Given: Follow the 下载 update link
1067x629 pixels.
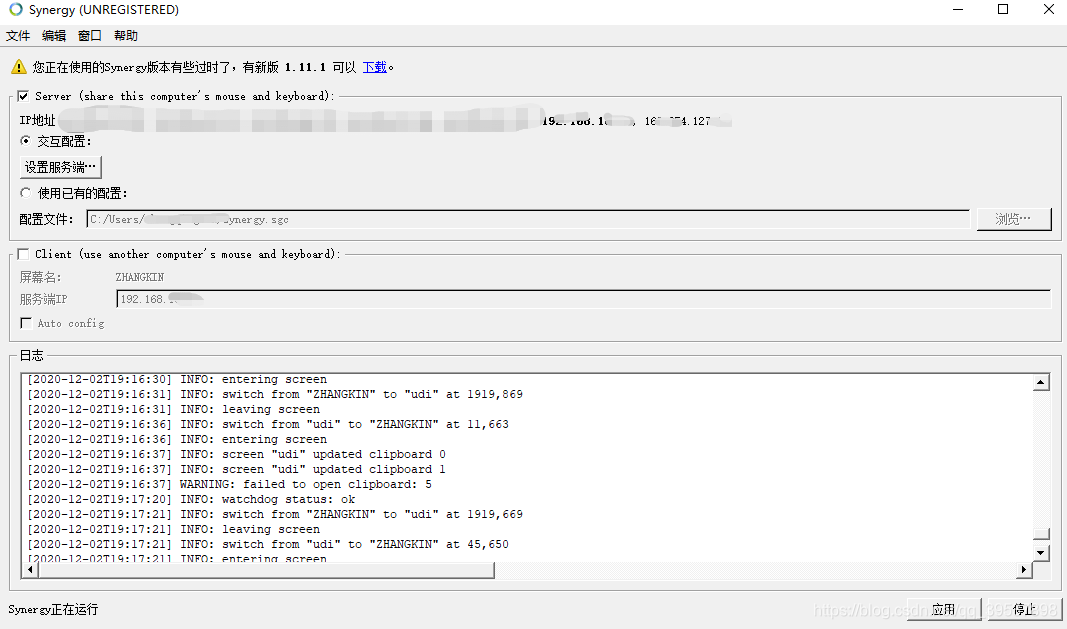Looking at the screenshot, I should [x=375, y=67].
